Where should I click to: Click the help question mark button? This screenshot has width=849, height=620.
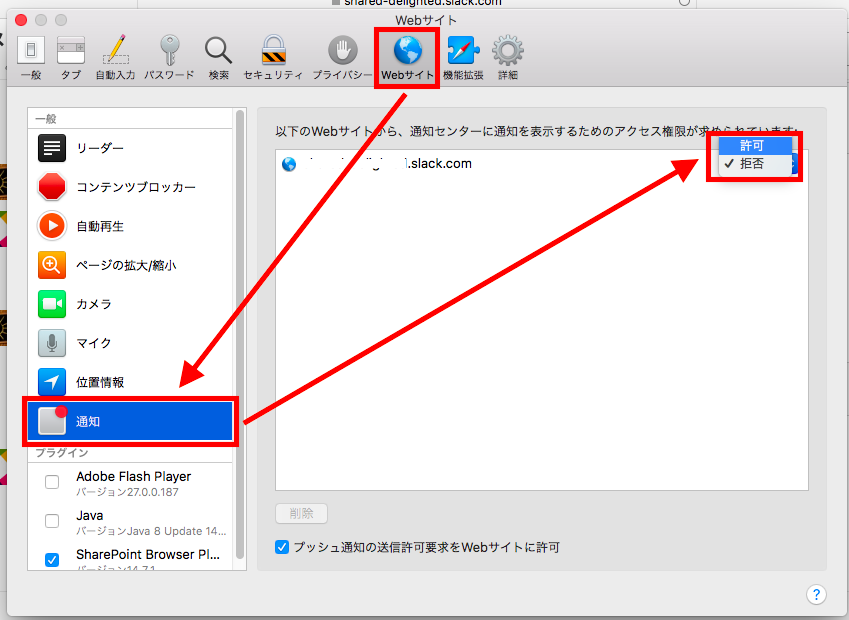(x=816, y=595)
